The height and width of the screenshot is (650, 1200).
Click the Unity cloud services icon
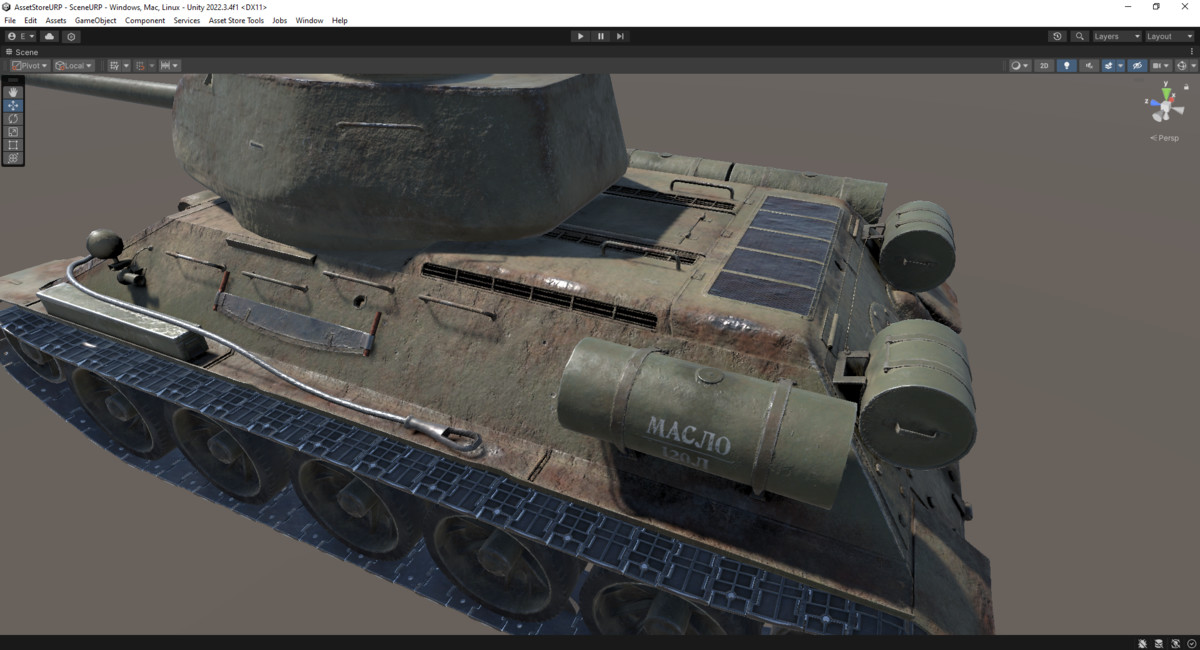[48, 36]
